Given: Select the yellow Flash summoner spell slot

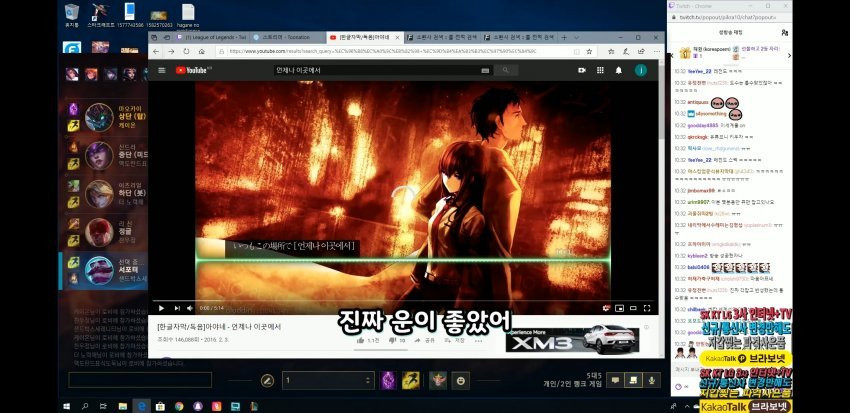Looking at the screenshot, I should [411, 380].
